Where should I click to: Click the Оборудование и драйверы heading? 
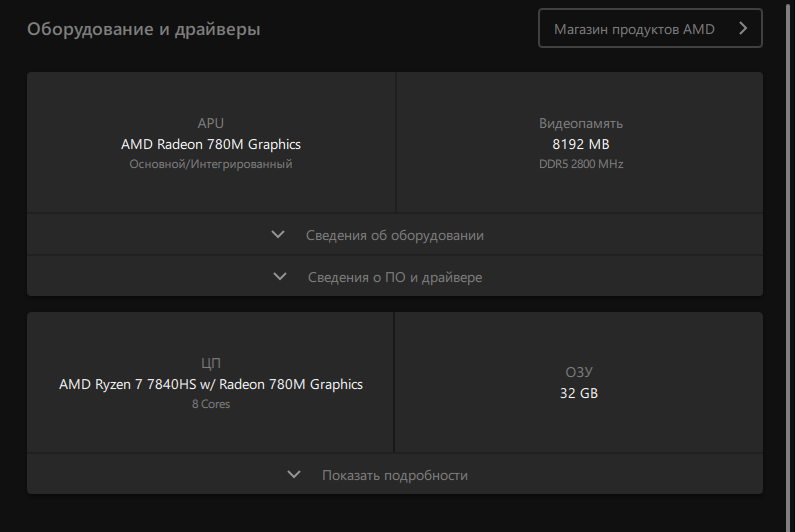coord(144,30)
